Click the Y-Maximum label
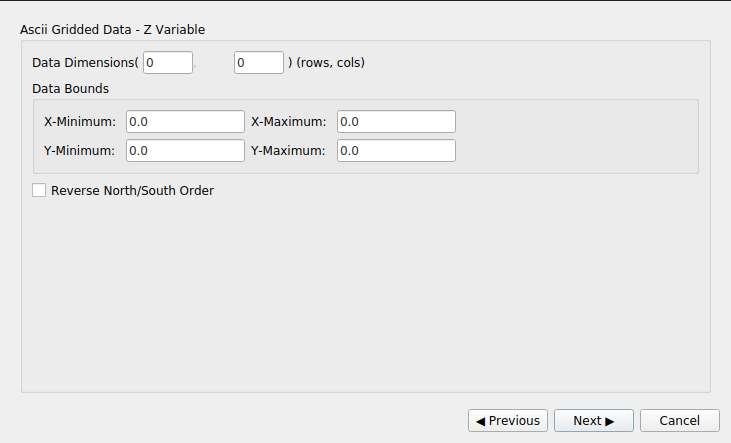731x443 pixels. [288, 150]
